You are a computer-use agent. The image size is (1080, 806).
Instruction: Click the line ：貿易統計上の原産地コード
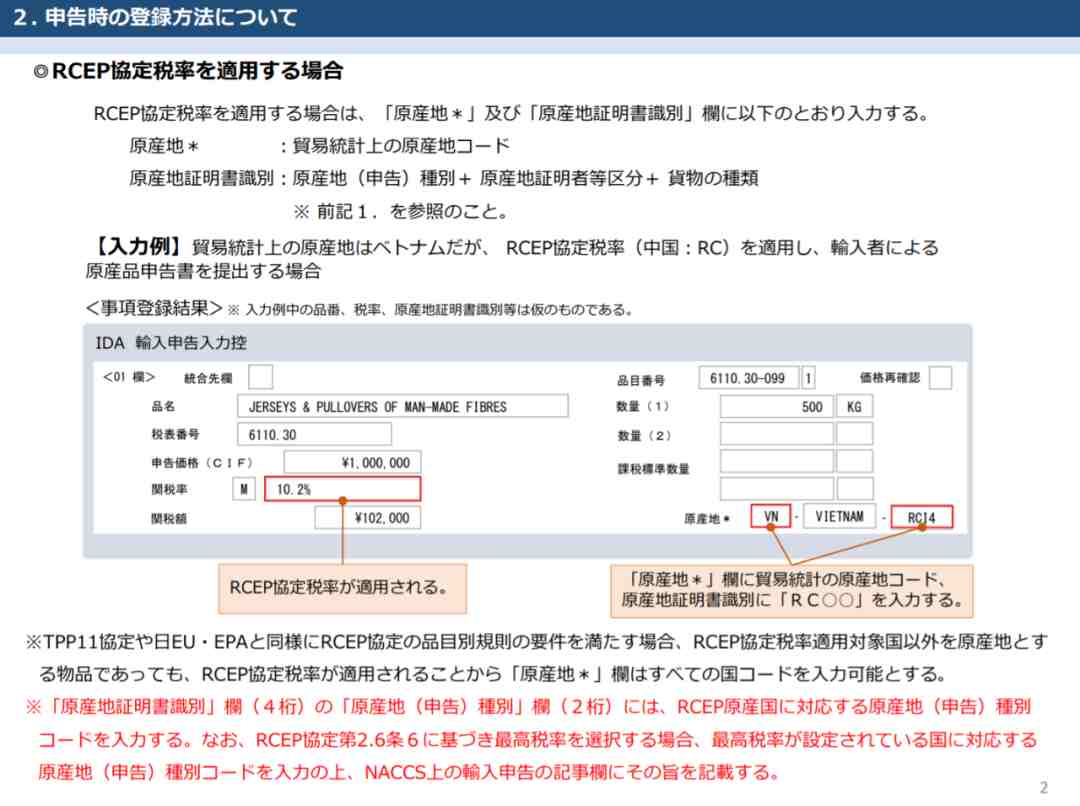point(394,146)
